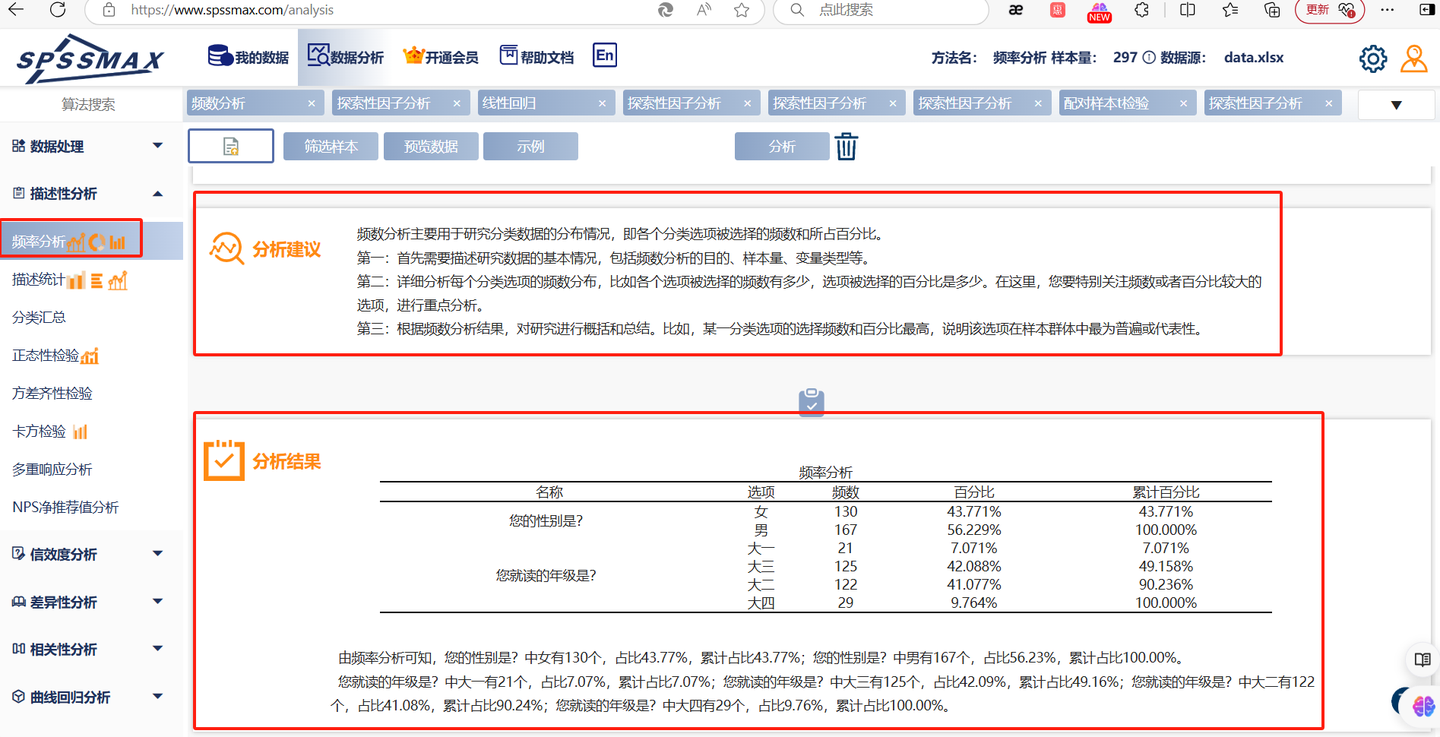Open the settings gear icon

pyautogui.click(x=1373, y=58)
